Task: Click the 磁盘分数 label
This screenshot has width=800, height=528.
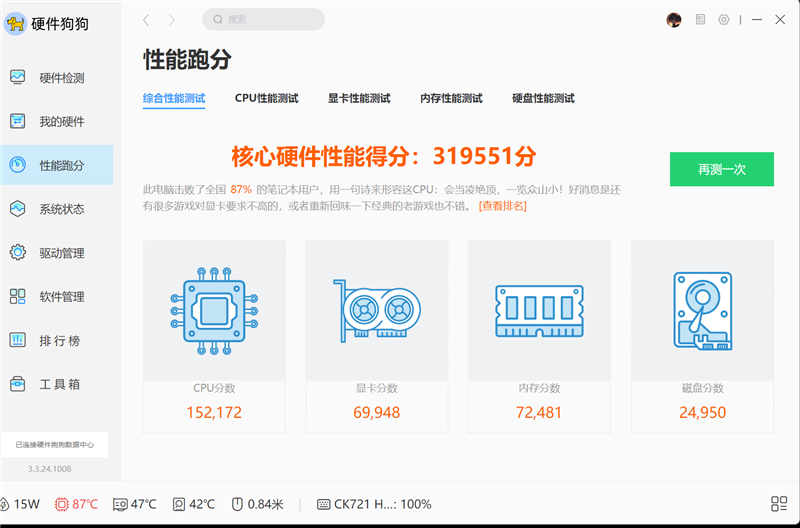Action: tap(703, 388)
